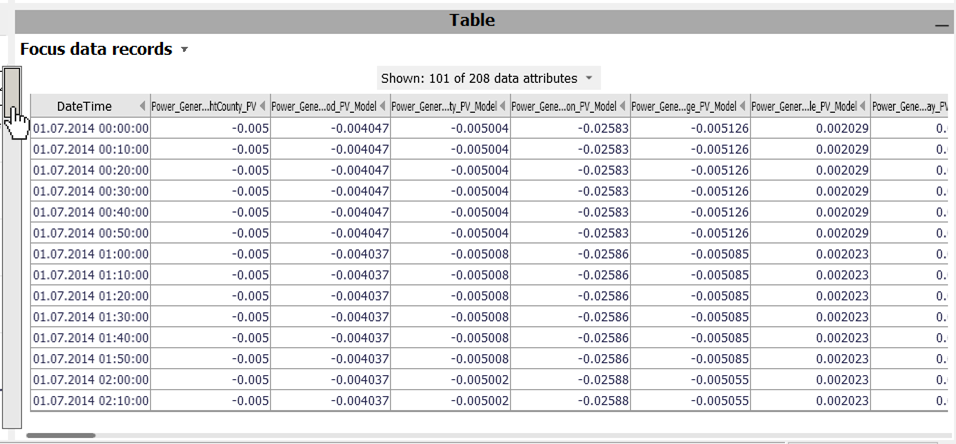Click arrow icon on Power_Gene...ge_PV_Model column
The height and width of the screenshot is (444, 956).
[x=743, y=106]
